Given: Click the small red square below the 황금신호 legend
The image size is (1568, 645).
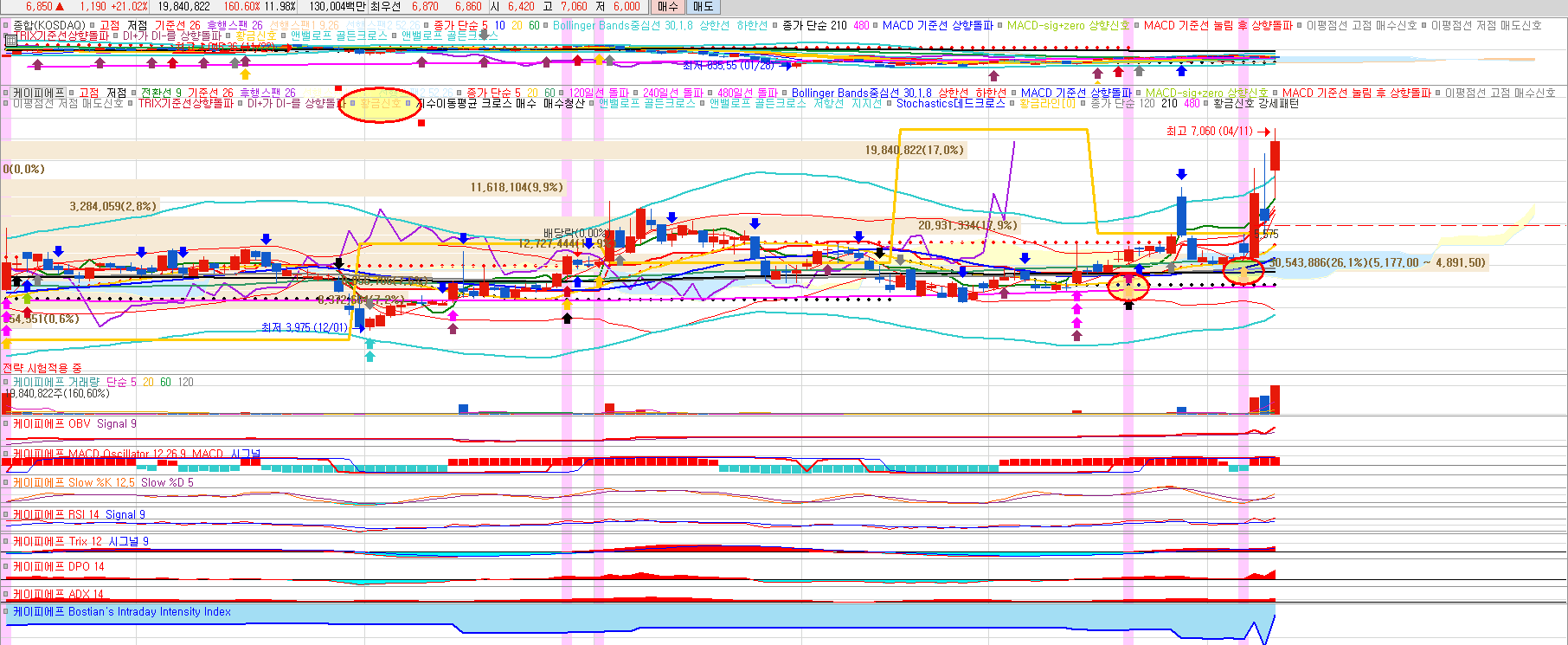Looking at the screenshot, I should tap(421, 123).
